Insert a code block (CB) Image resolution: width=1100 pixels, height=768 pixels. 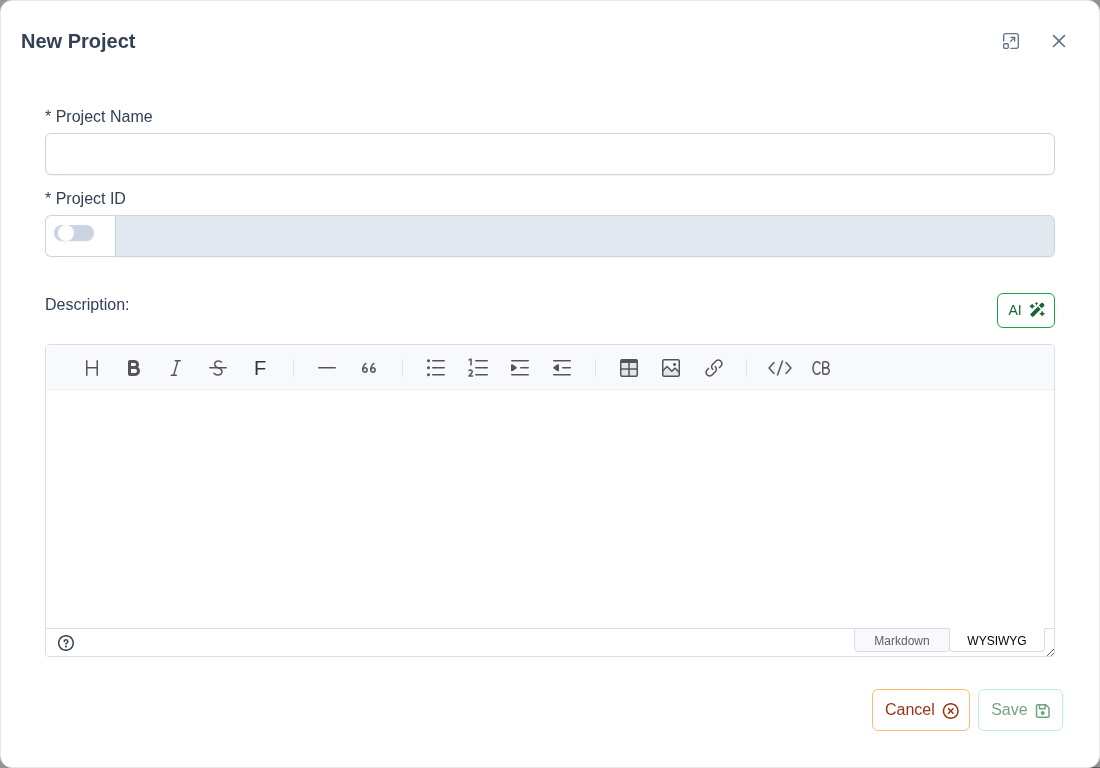821,368
